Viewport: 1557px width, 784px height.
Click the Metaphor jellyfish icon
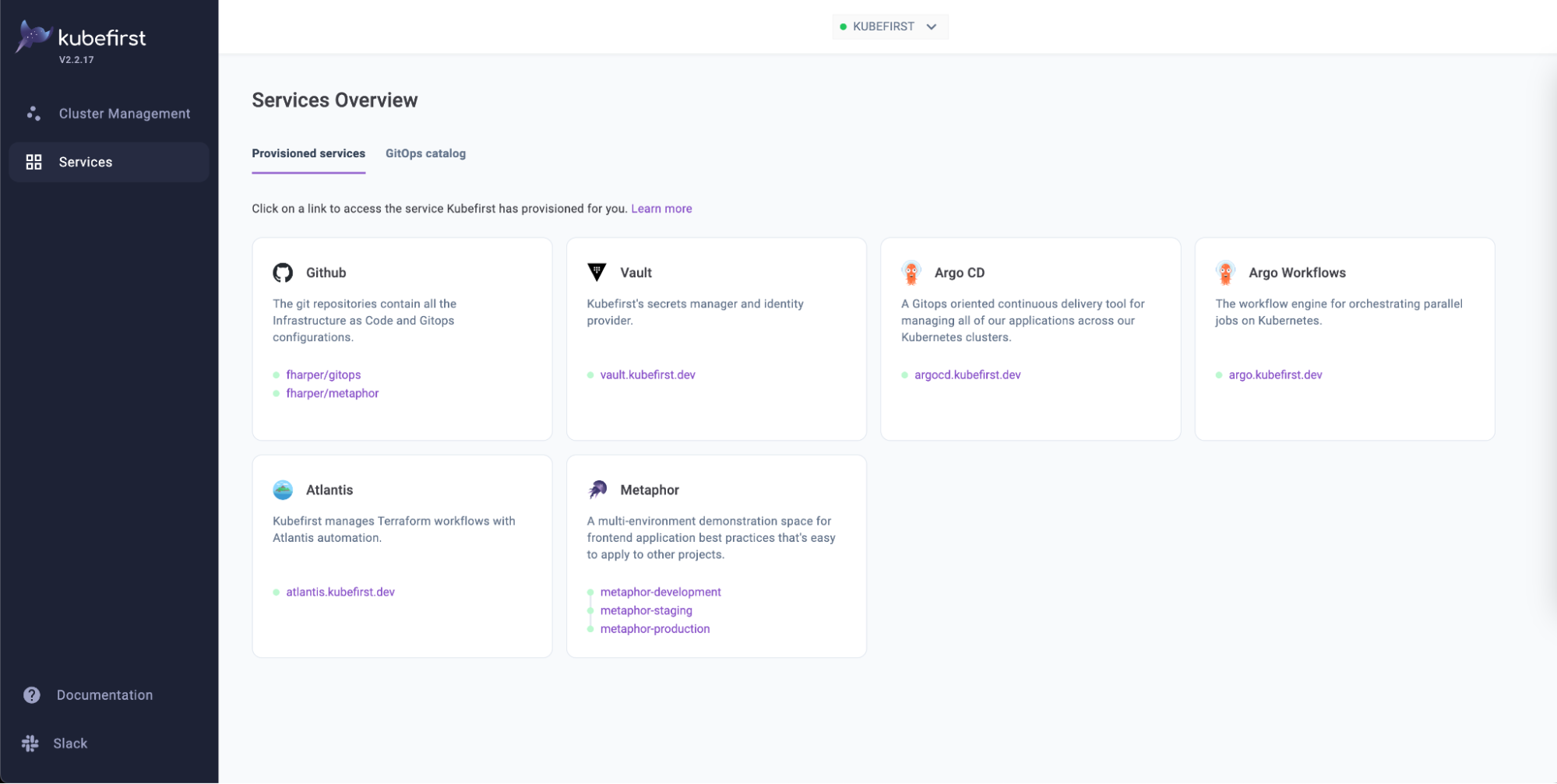click(597, 490)
